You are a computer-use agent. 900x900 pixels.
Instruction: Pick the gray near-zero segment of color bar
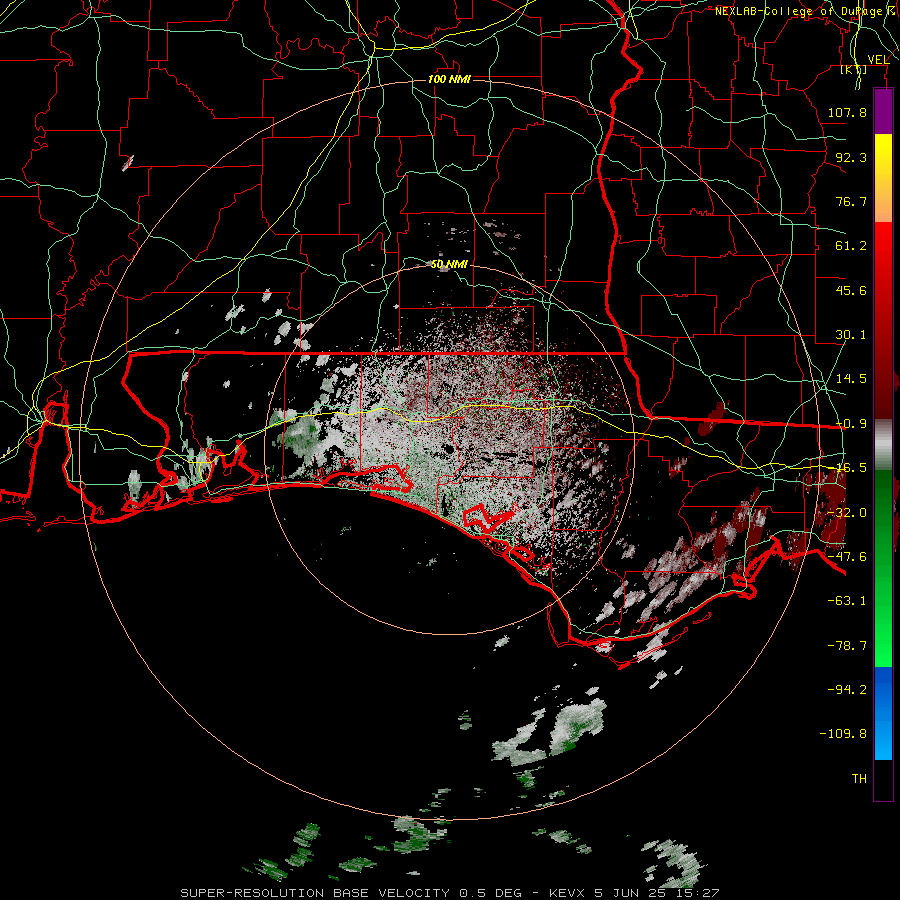(x=883, y=445)
